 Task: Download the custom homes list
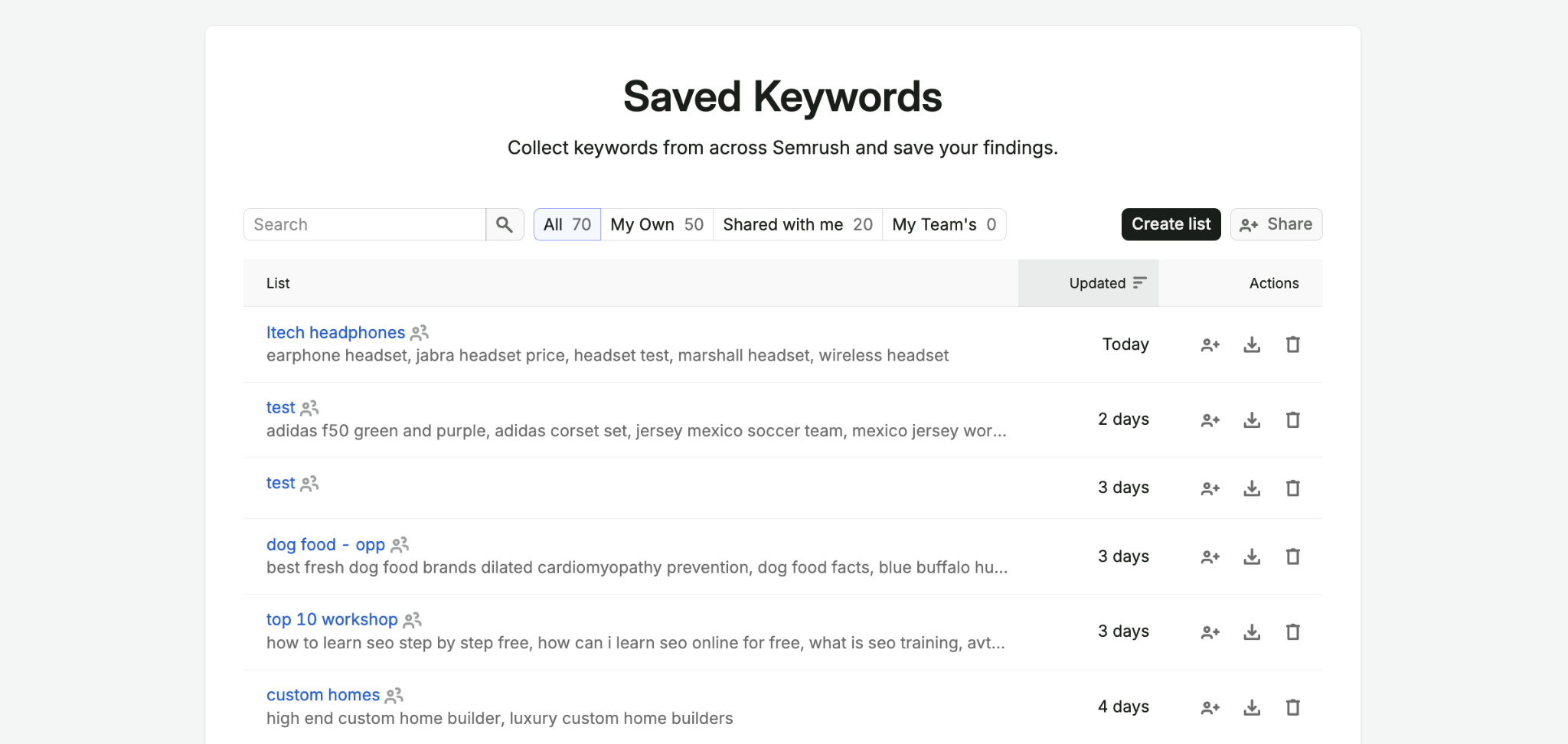click(1252, 707)
